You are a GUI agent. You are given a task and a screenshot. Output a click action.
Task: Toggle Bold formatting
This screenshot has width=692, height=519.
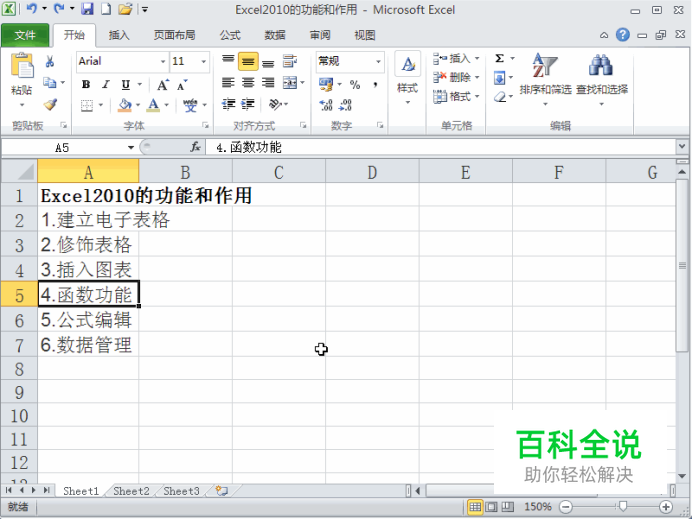click(x=86, y=84)
